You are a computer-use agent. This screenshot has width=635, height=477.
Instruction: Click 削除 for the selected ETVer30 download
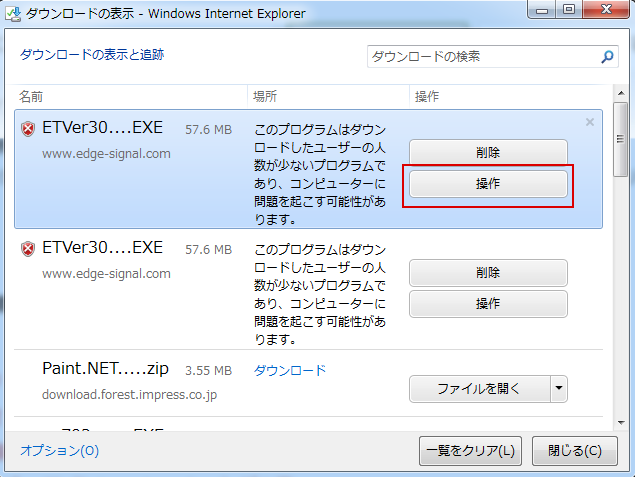[x=488, y=152]
